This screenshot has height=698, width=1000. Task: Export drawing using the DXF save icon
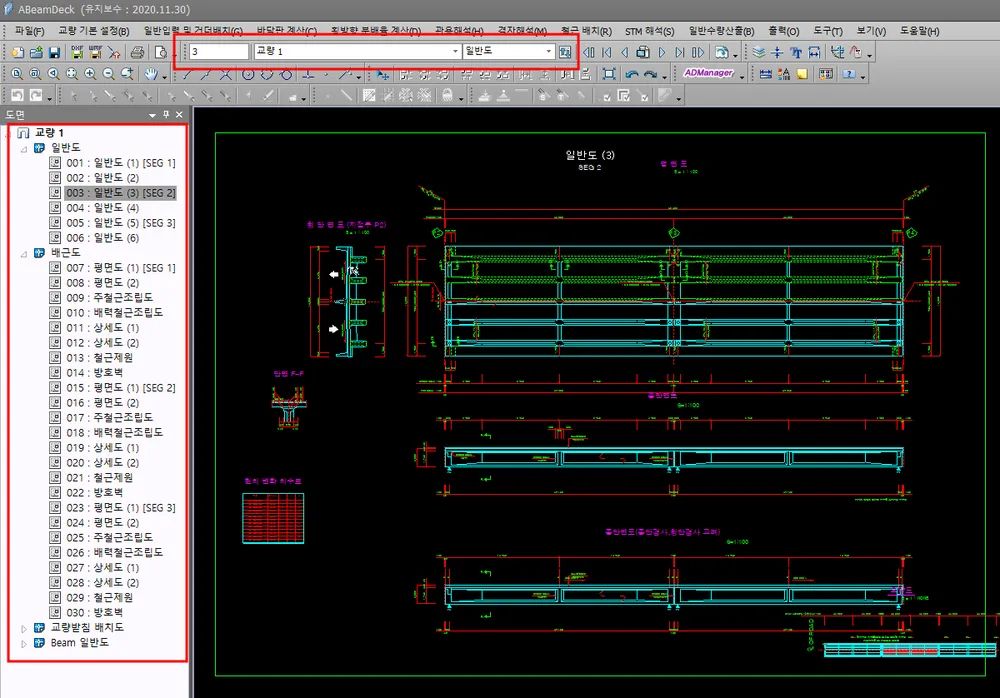77,52
